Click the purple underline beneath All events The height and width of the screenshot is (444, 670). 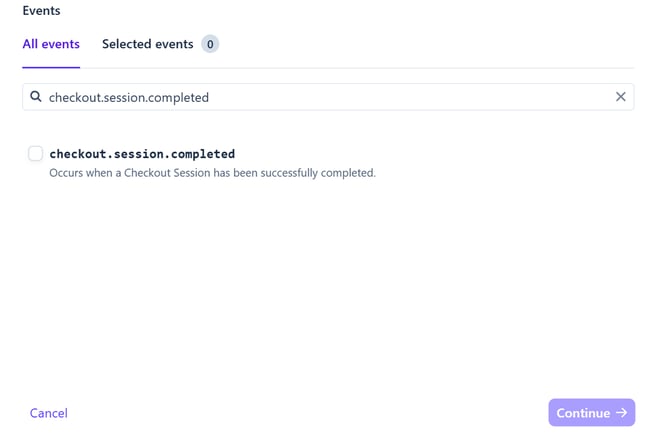(x=51, y=67)
